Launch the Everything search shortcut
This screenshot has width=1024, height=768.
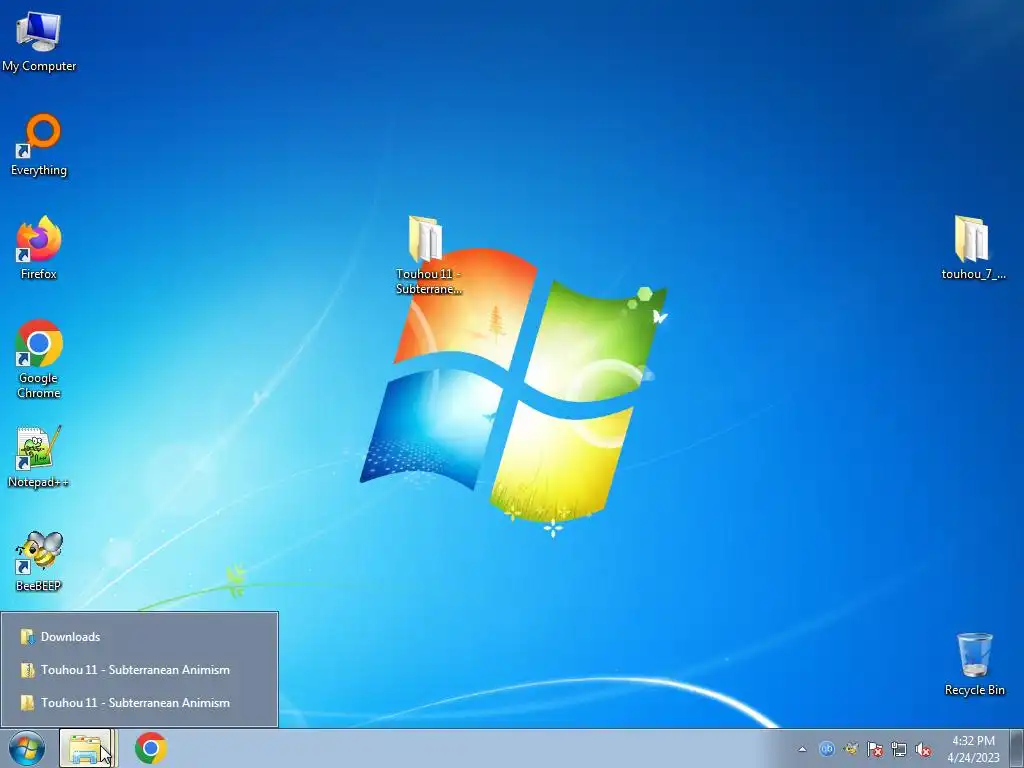click(39, 145)
